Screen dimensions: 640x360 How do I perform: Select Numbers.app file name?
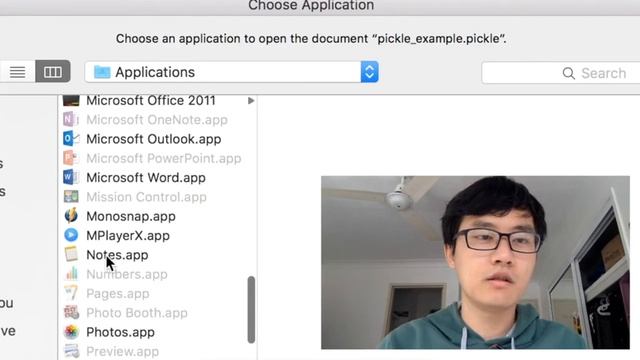(127, 274)
